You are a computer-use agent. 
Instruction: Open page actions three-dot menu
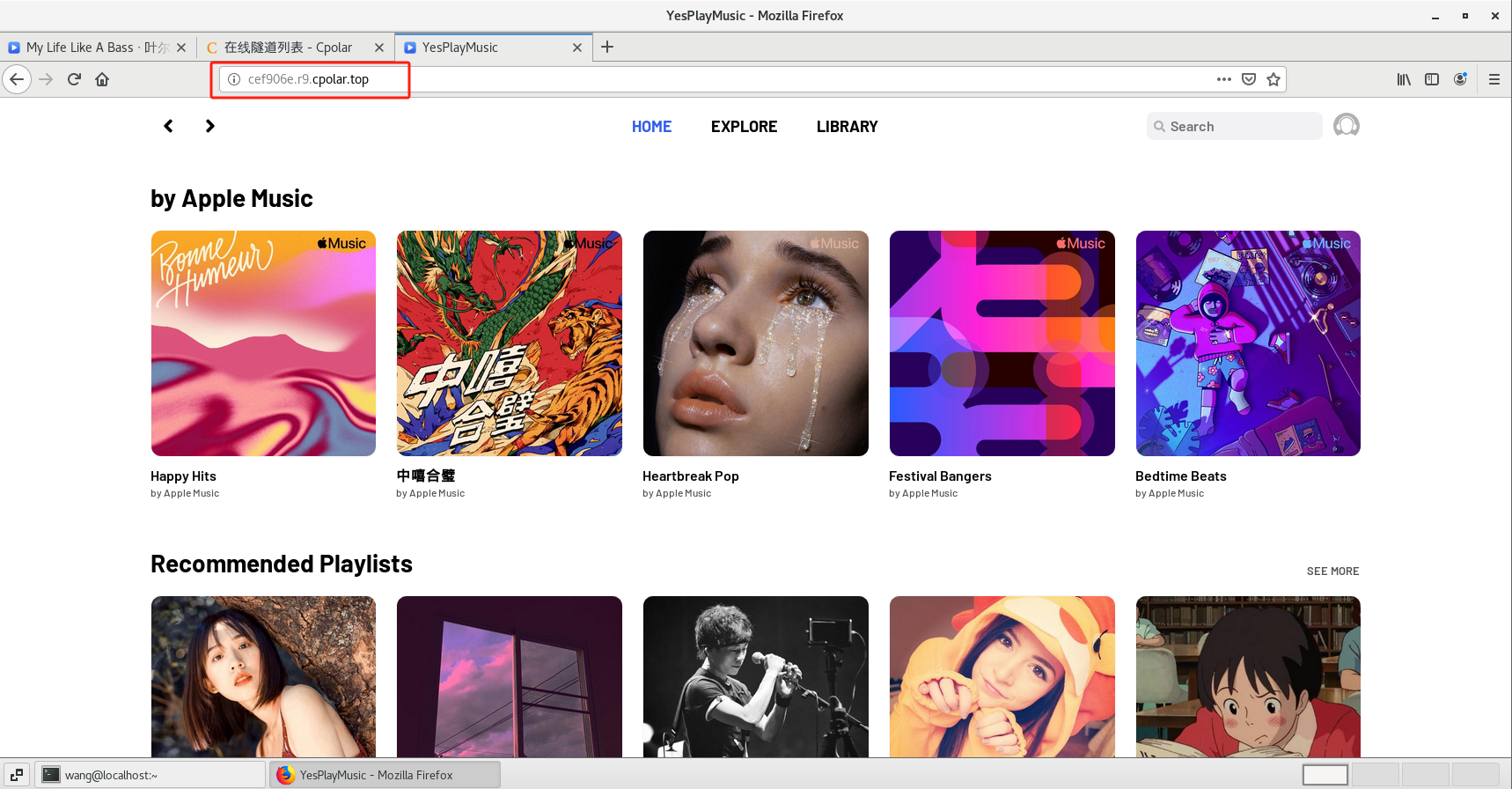tap(1223, 79)
